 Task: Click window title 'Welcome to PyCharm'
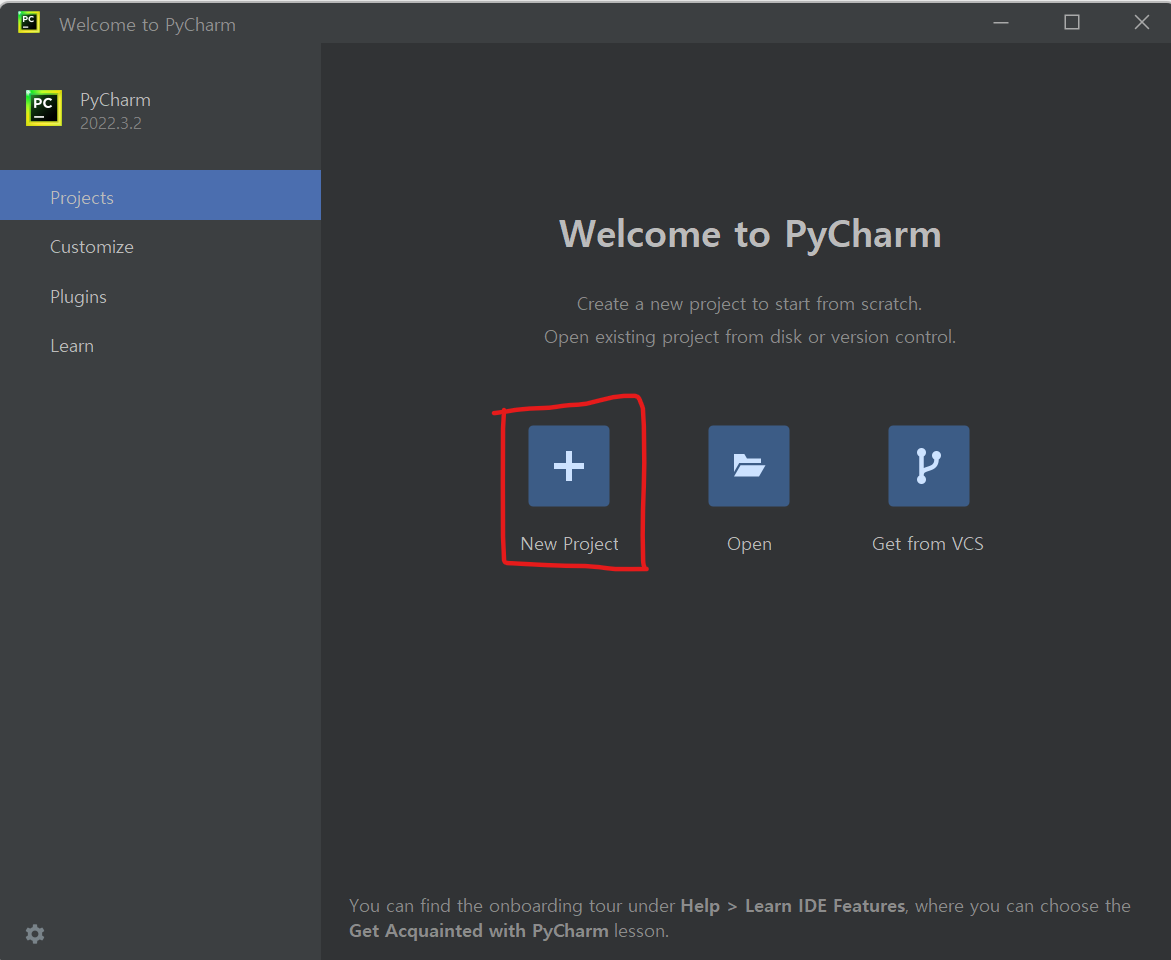(147, 25)
